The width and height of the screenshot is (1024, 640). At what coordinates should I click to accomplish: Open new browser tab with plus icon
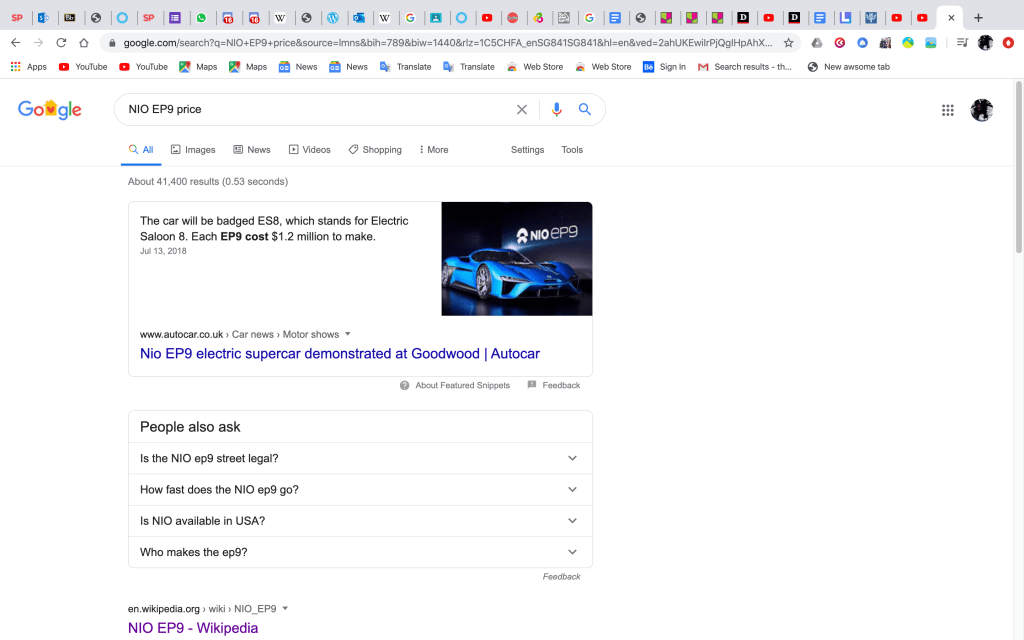pyautogui.click(x=978, y=18)
